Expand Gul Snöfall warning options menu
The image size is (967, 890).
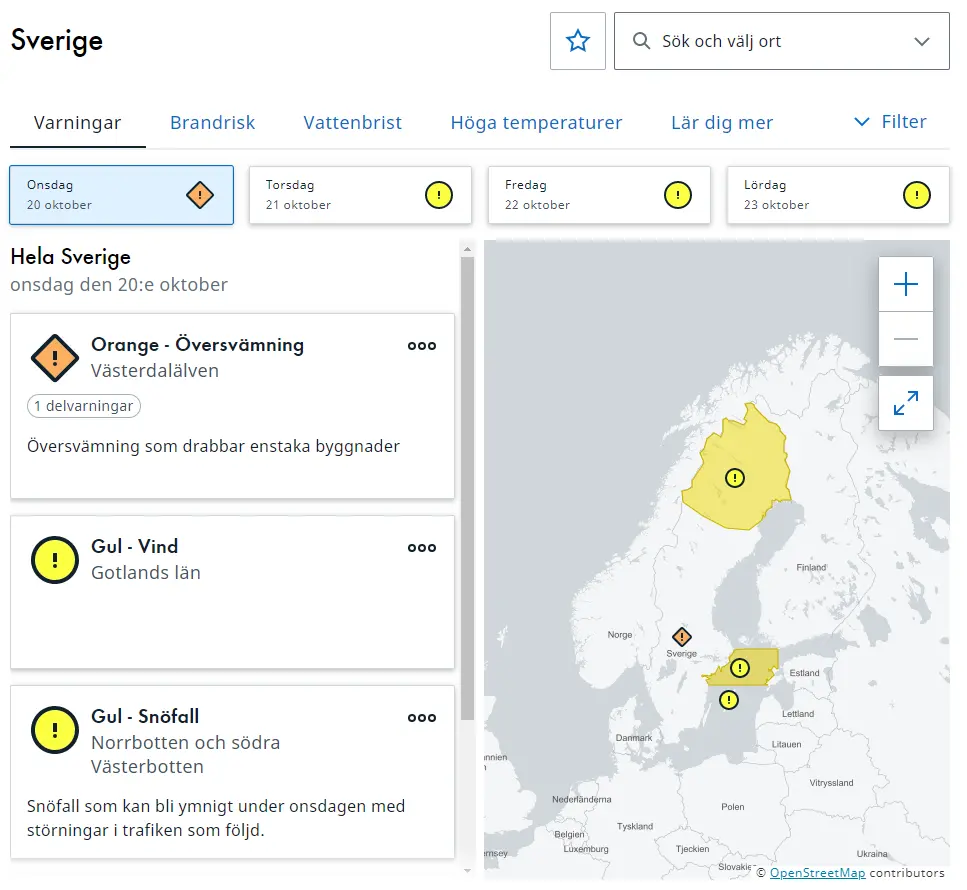point(422,717)
